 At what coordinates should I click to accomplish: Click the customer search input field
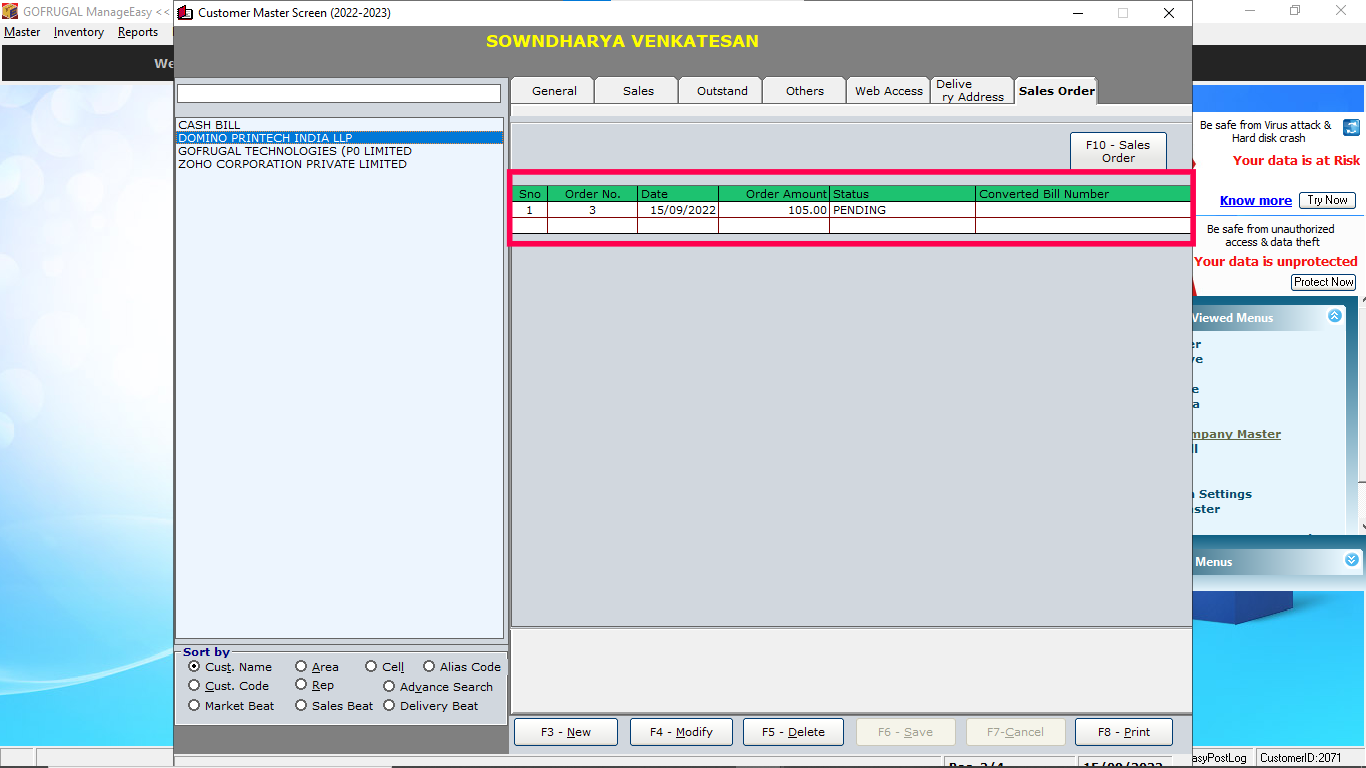pyautogui.click(x=339, y=93)
